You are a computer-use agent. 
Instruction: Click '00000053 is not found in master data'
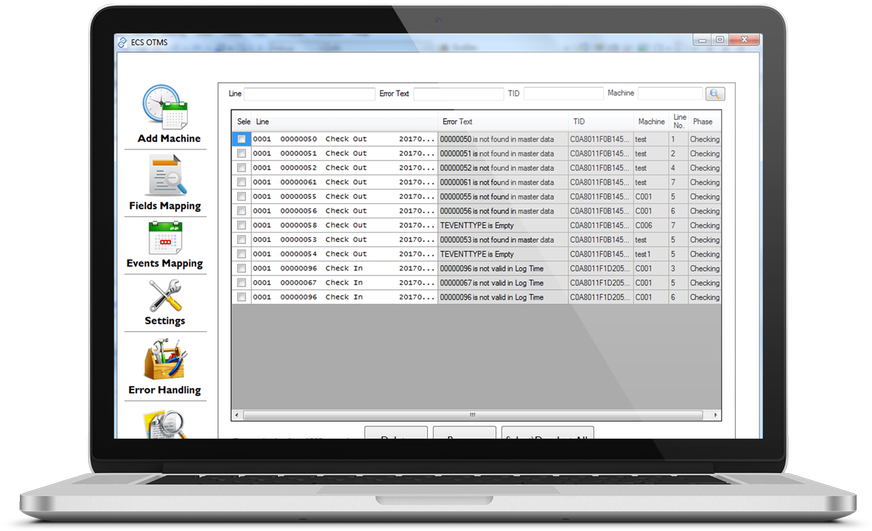click(x=497, y=240)
